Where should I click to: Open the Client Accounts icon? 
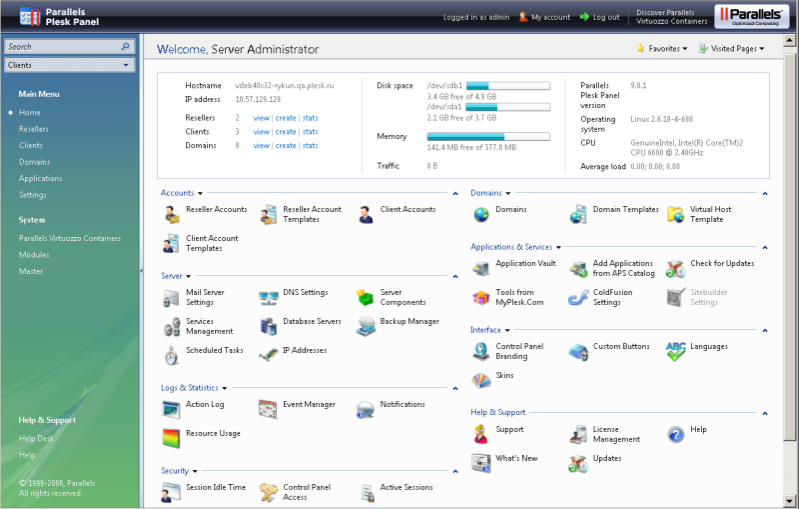pyautogui.click(x=366, y=215)
